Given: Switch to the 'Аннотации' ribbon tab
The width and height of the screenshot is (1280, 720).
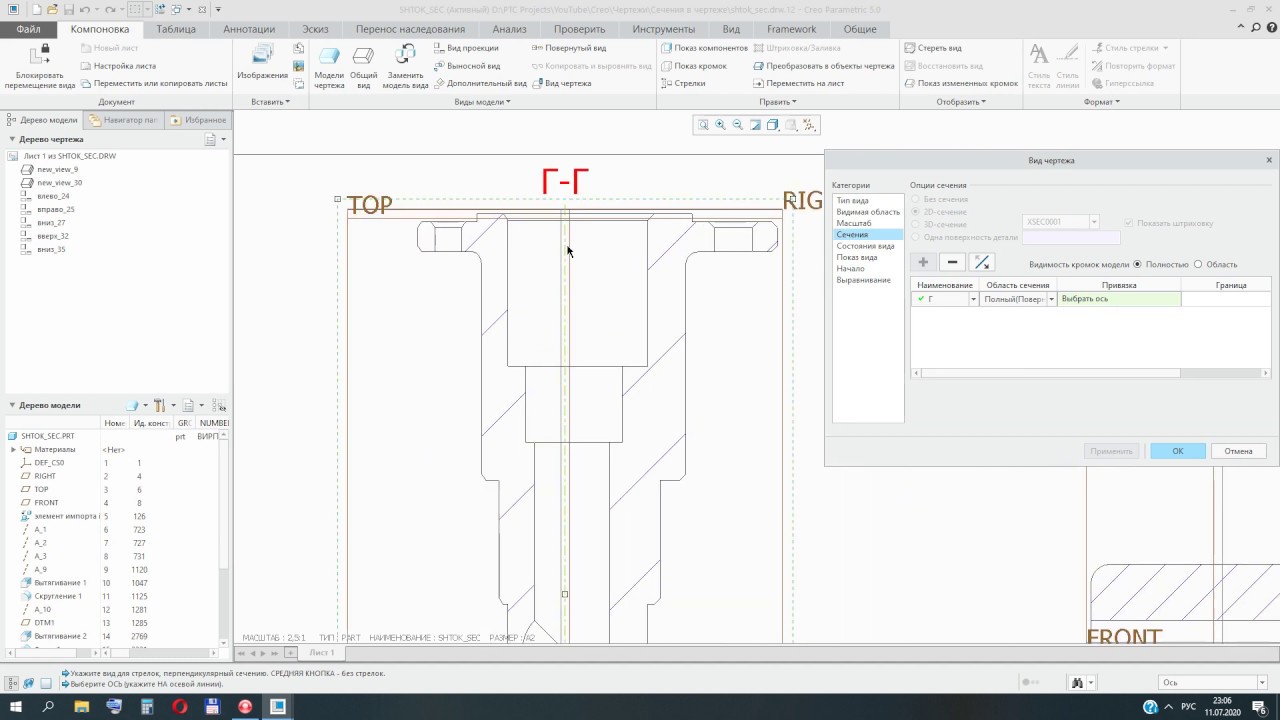Looking at the screenshot, I should pyautogui.click(x=249, y=29).
